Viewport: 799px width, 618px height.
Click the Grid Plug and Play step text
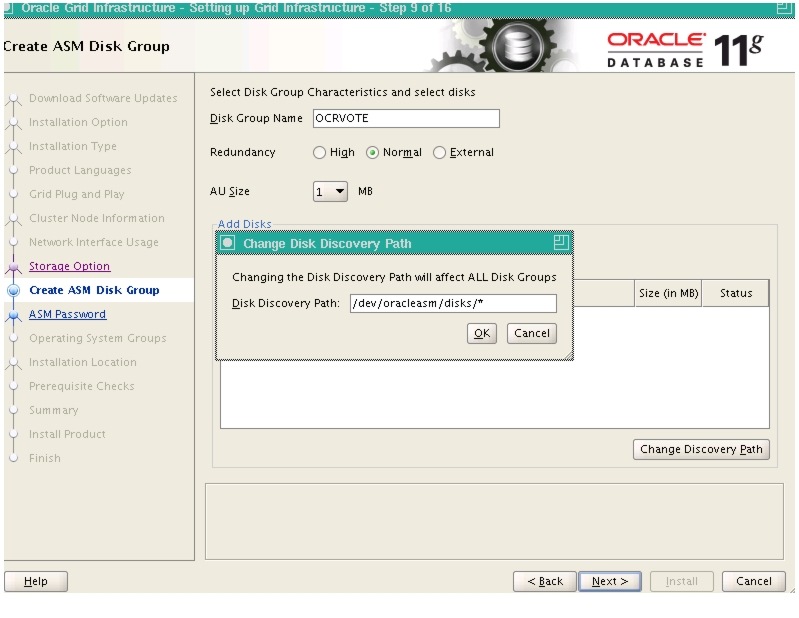coord(76,194)
